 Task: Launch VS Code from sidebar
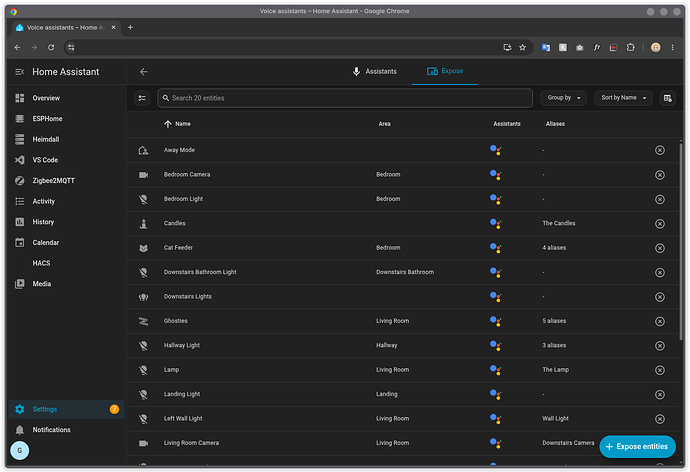point(66,160)
